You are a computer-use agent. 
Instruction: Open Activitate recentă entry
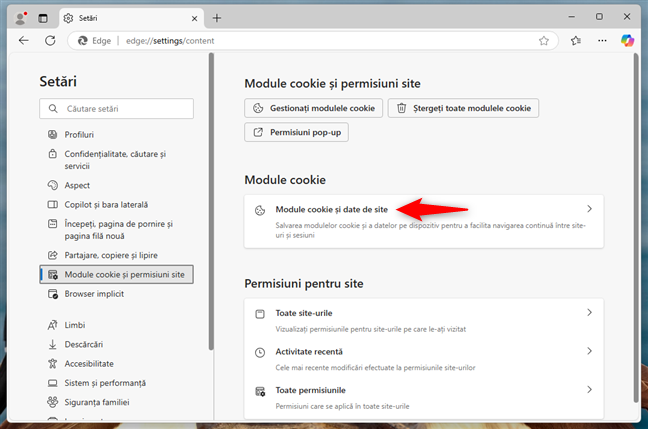(424, 359)
